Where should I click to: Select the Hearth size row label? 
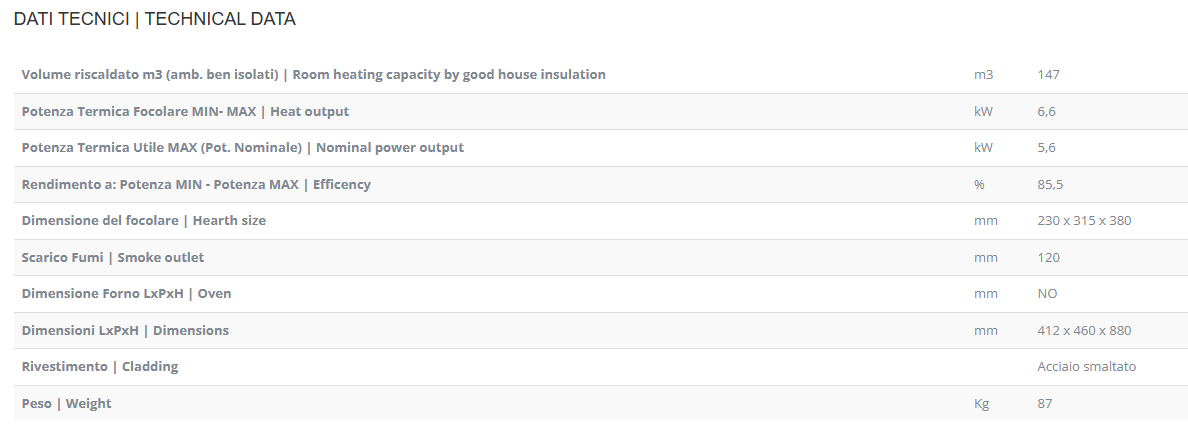[x=143, y=220]
